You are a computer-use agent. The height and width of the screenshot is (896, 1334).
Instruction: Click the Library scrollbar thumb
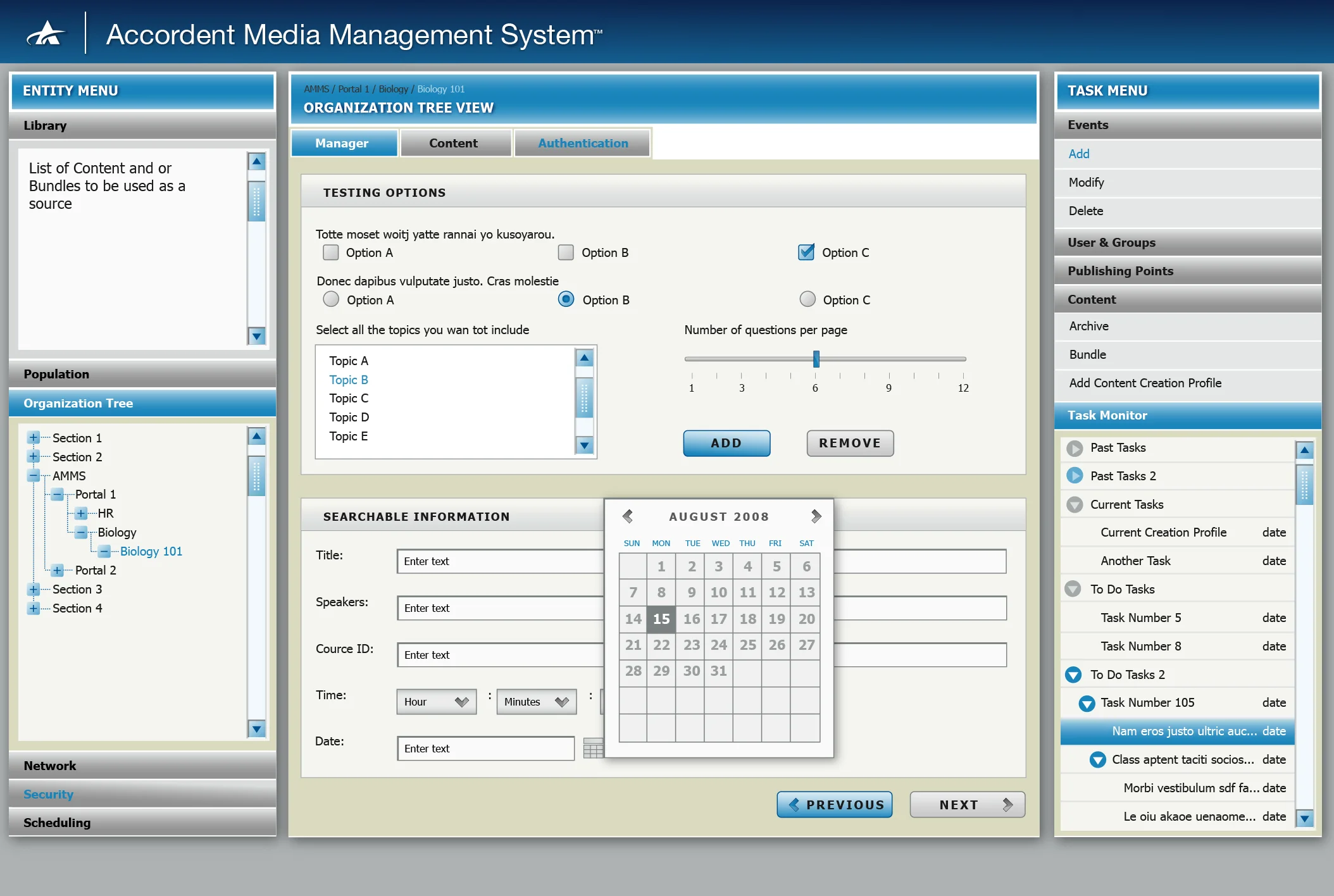tap(256, 201)
